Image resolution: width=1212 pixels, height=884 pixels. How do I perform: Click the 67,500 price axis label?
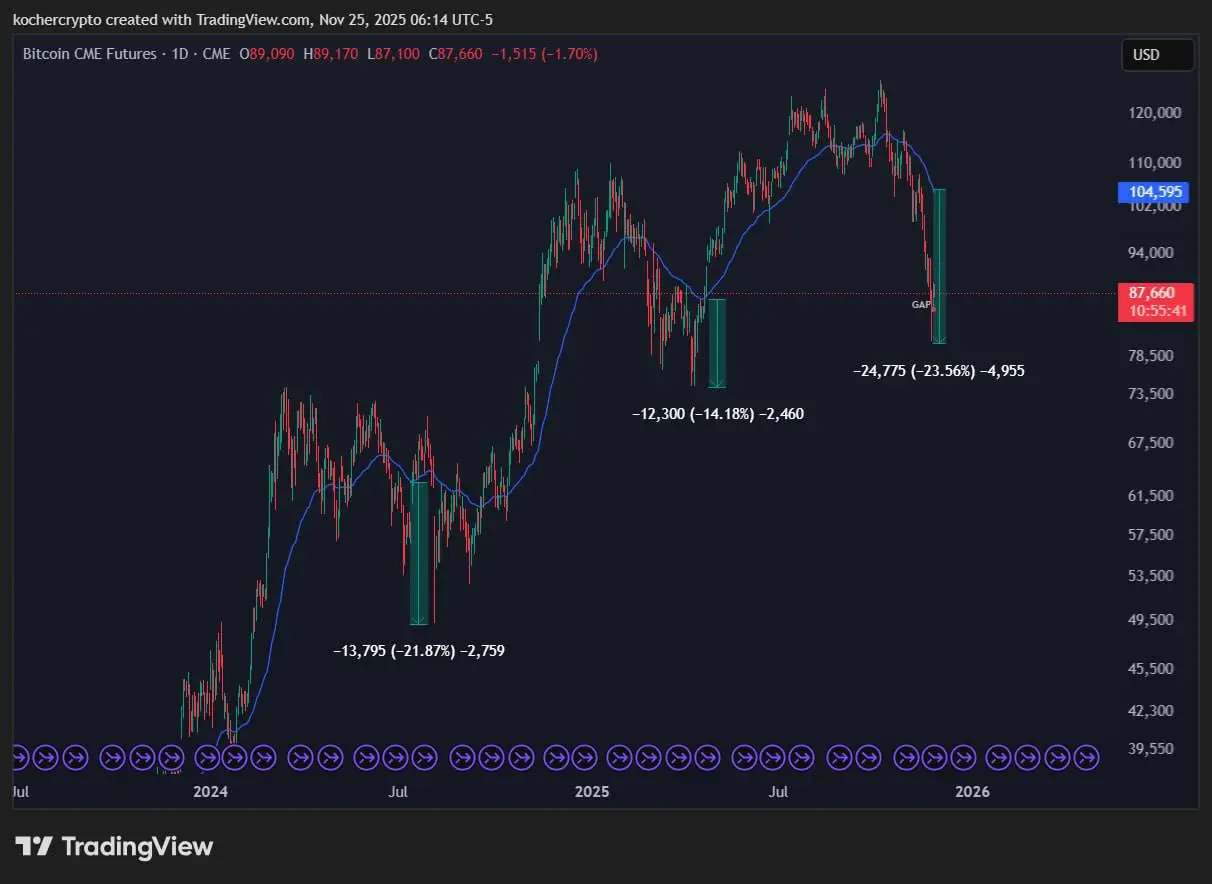1153,443
